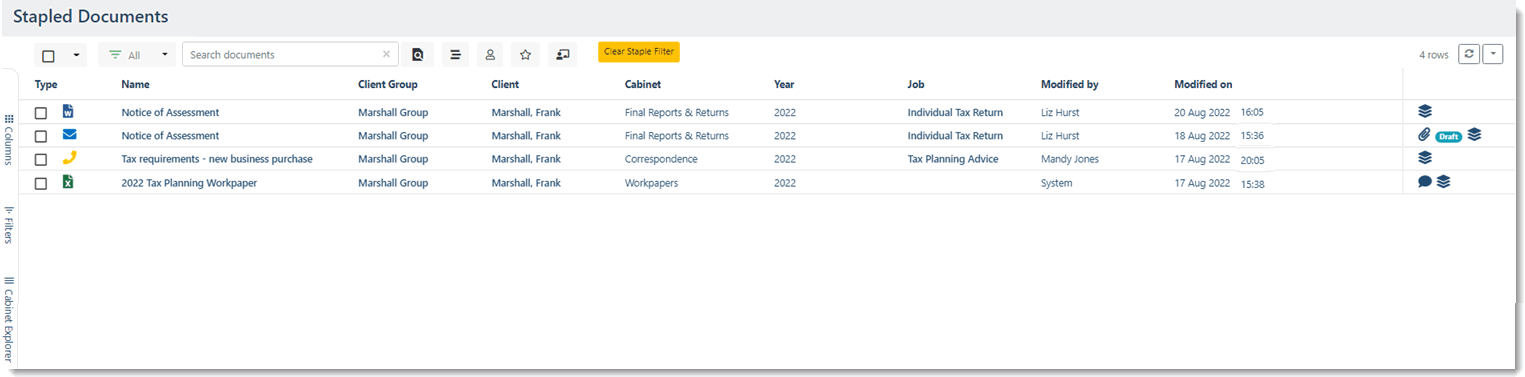This screenshot has height=377, width=1525.
Task: Click Tax Planning Advice job link
Action: pos(953,159)
